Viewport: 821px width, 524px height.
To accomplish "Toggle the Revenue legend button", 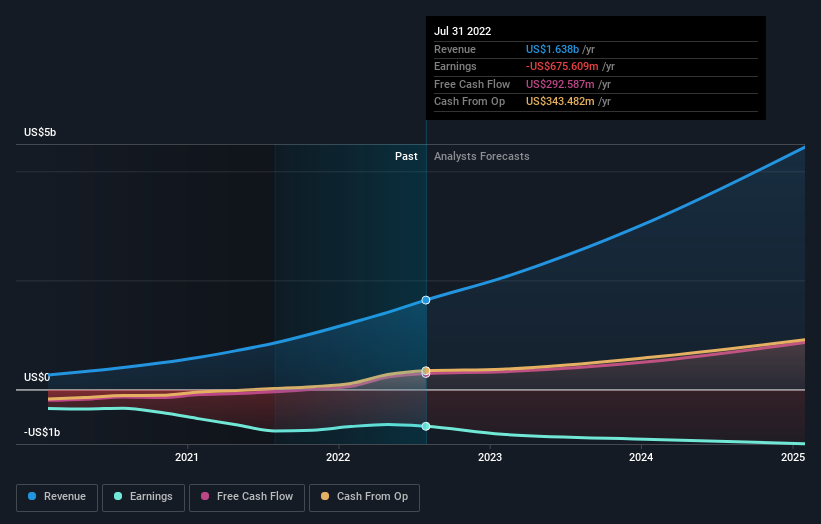I will point(57,497).
